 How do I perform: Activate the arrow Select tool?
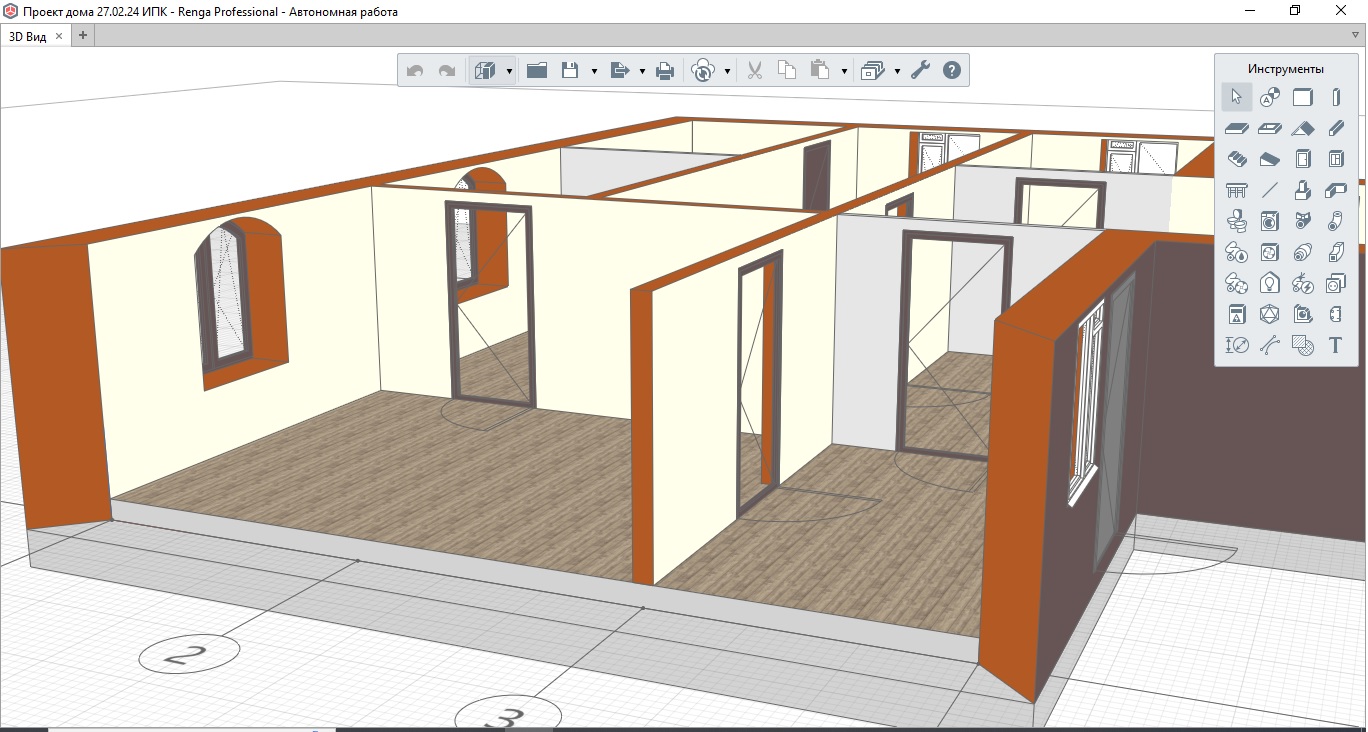1237,97
